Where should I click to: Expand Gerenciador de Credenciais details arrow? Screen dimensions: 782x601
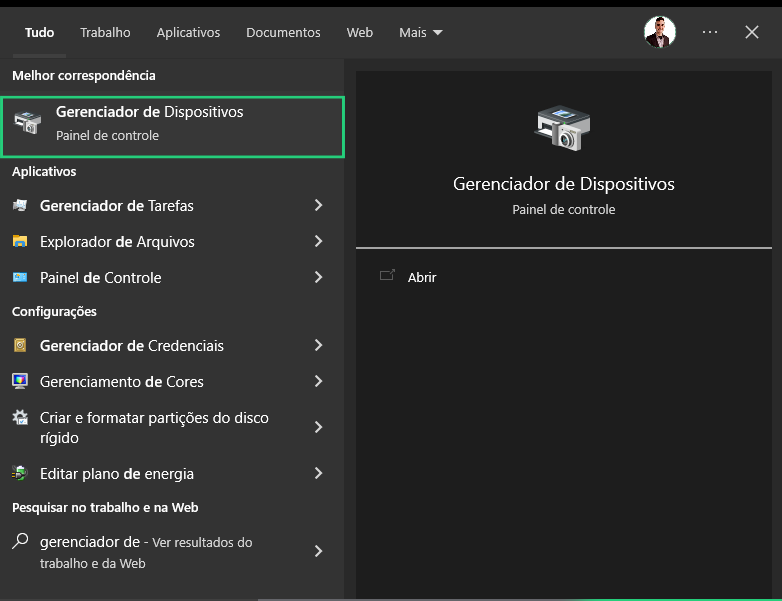319,345
